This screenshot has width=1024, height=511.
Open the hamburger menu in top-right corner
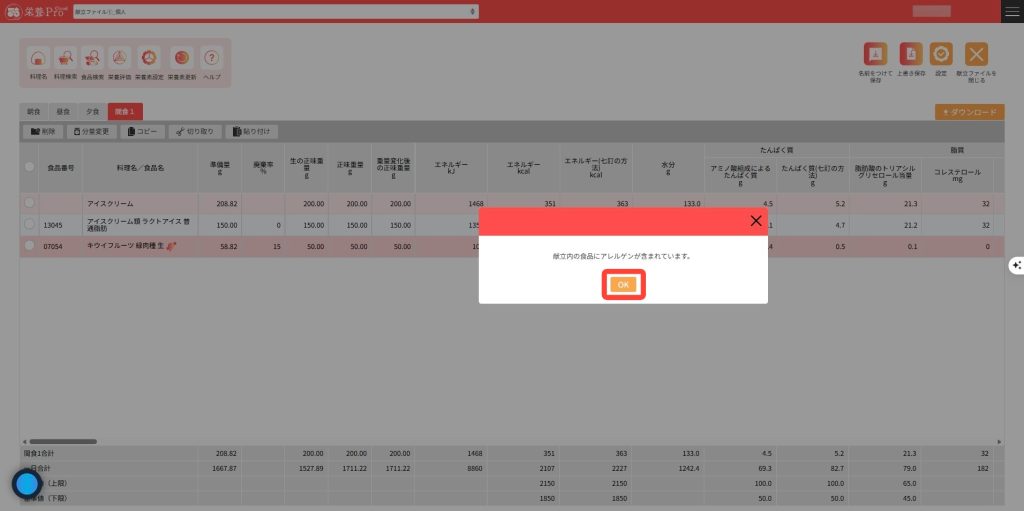(x=1011, y=11)
